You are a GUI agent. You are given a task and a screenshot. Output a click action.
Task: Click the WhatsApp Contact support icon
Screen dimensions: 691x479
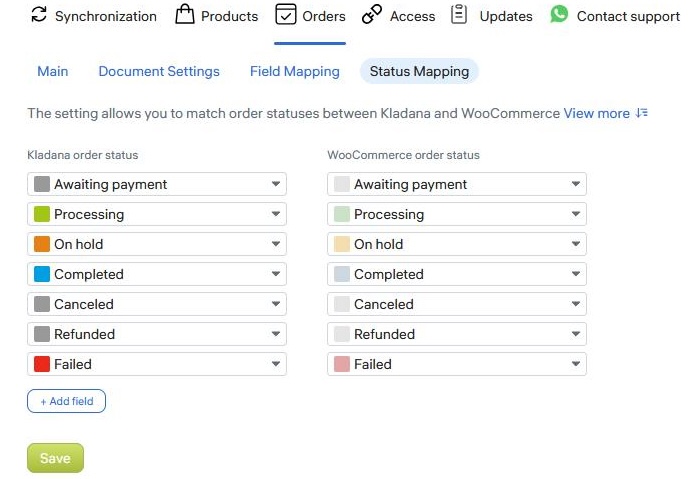559,15
